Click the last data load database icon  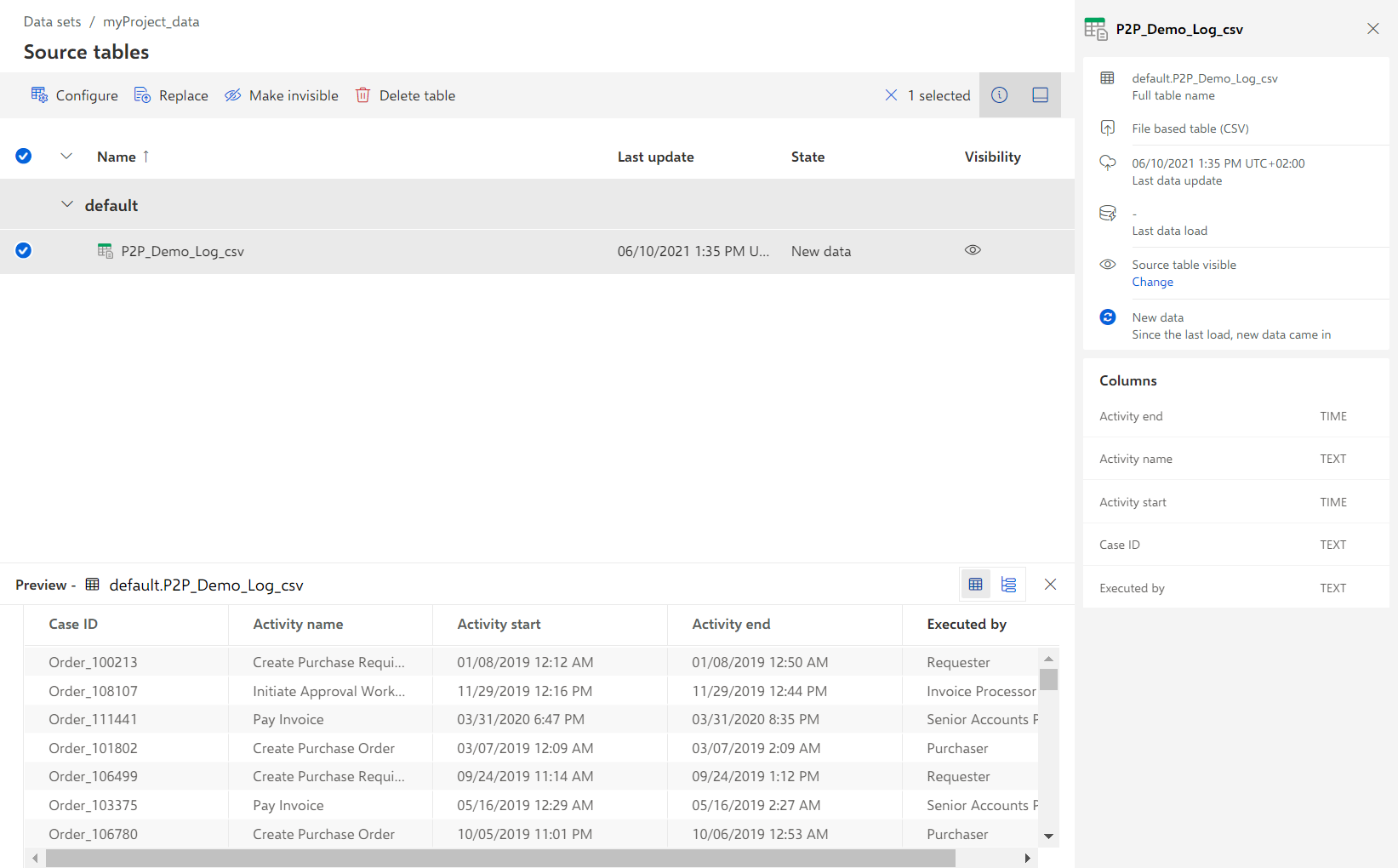(x=1107, y=213)
